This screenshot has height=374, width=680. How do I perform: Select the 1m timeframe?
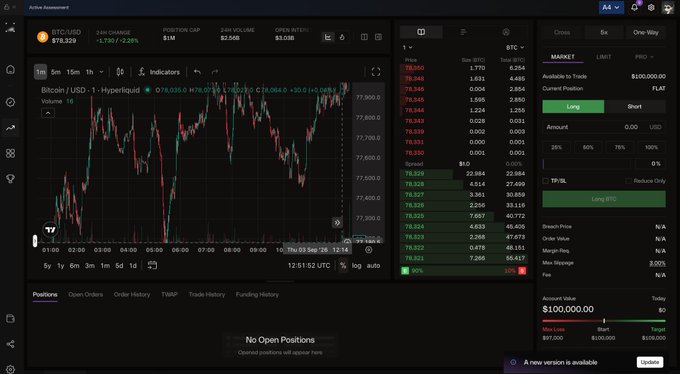[x=41, y=72]
